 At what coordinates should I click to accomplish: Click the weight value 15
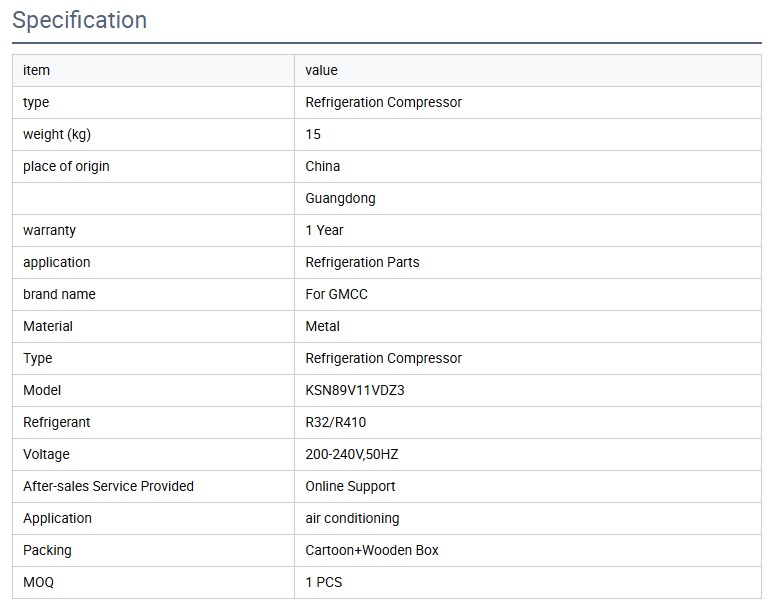pos(313,134)
